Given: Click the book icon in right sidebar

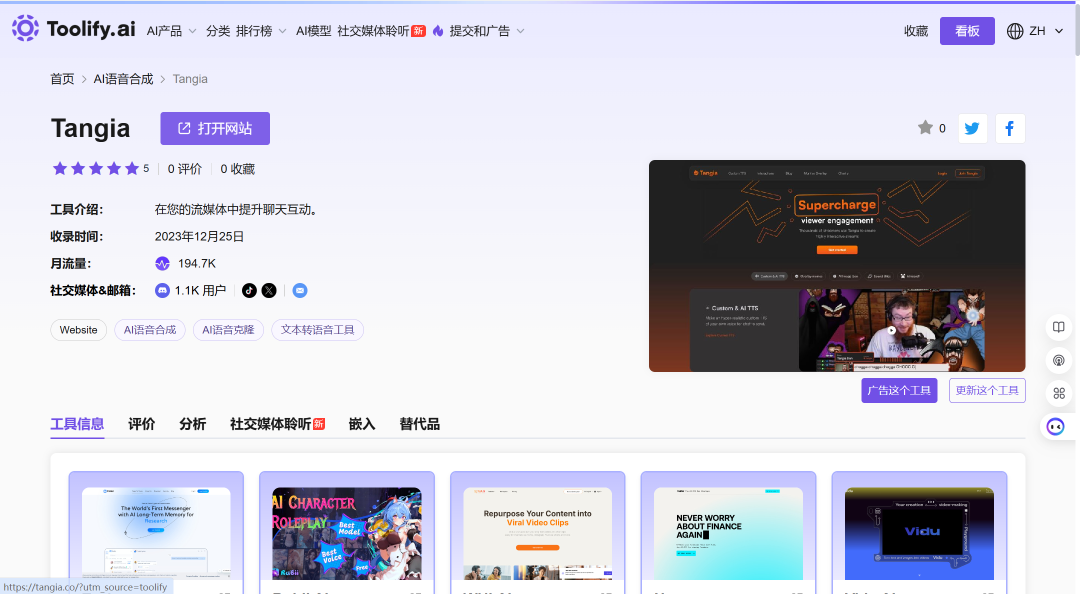Looking at the screenshot, I should point(1059,327).
